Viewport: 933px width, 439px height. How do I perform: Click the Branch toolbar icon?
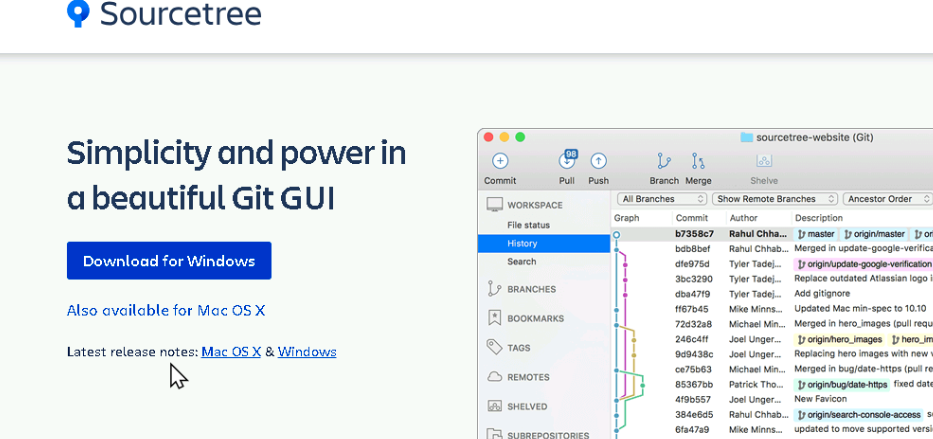[x=663, y=161]
